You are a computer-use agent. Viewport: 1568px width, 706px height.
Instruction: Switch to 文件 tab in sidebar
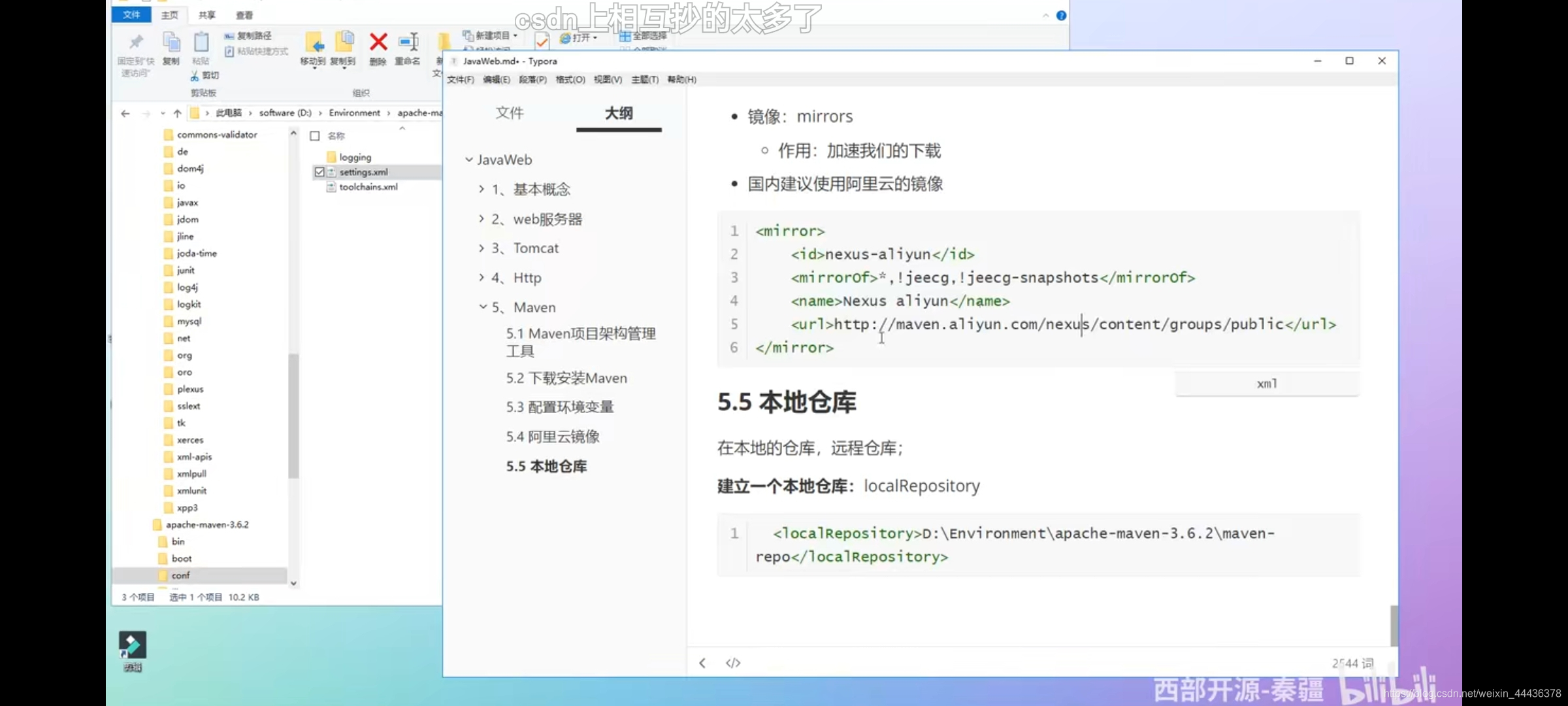click(511, 112)
